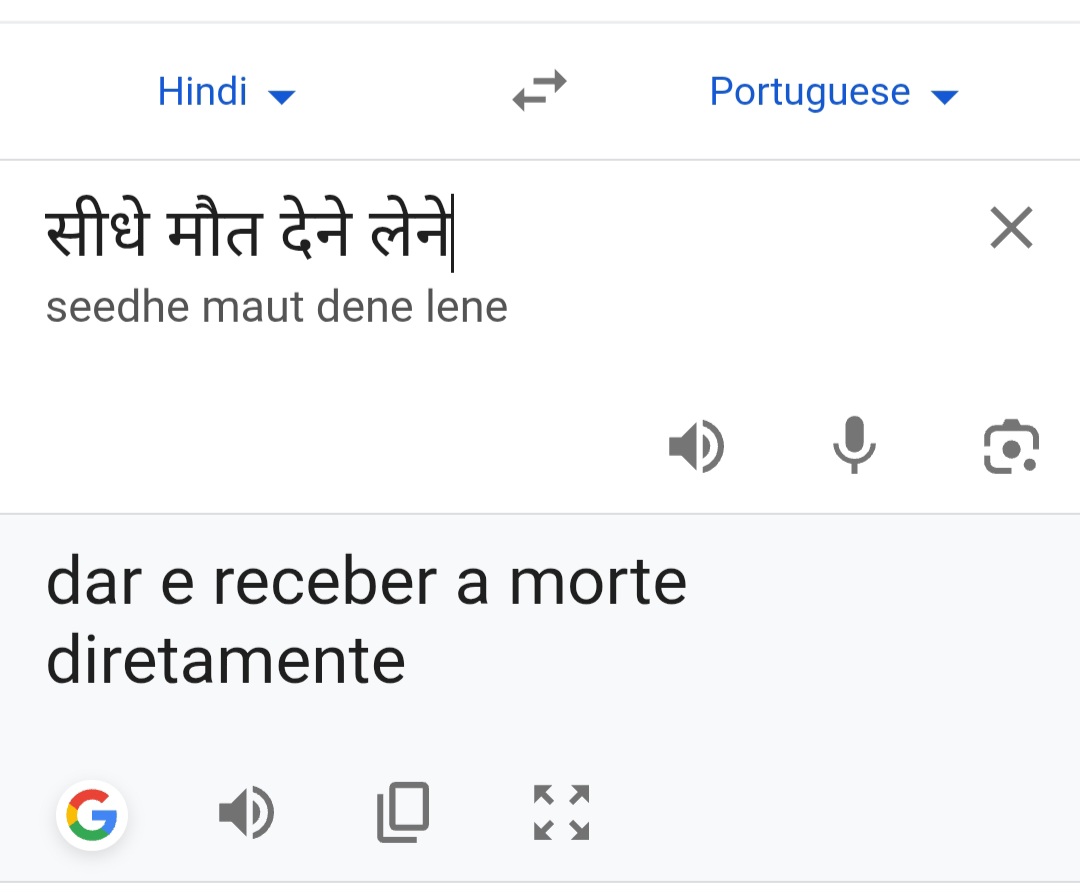Listen to the Hindi source text
The height and width of the screenshot is (892, 1080).
696,446
